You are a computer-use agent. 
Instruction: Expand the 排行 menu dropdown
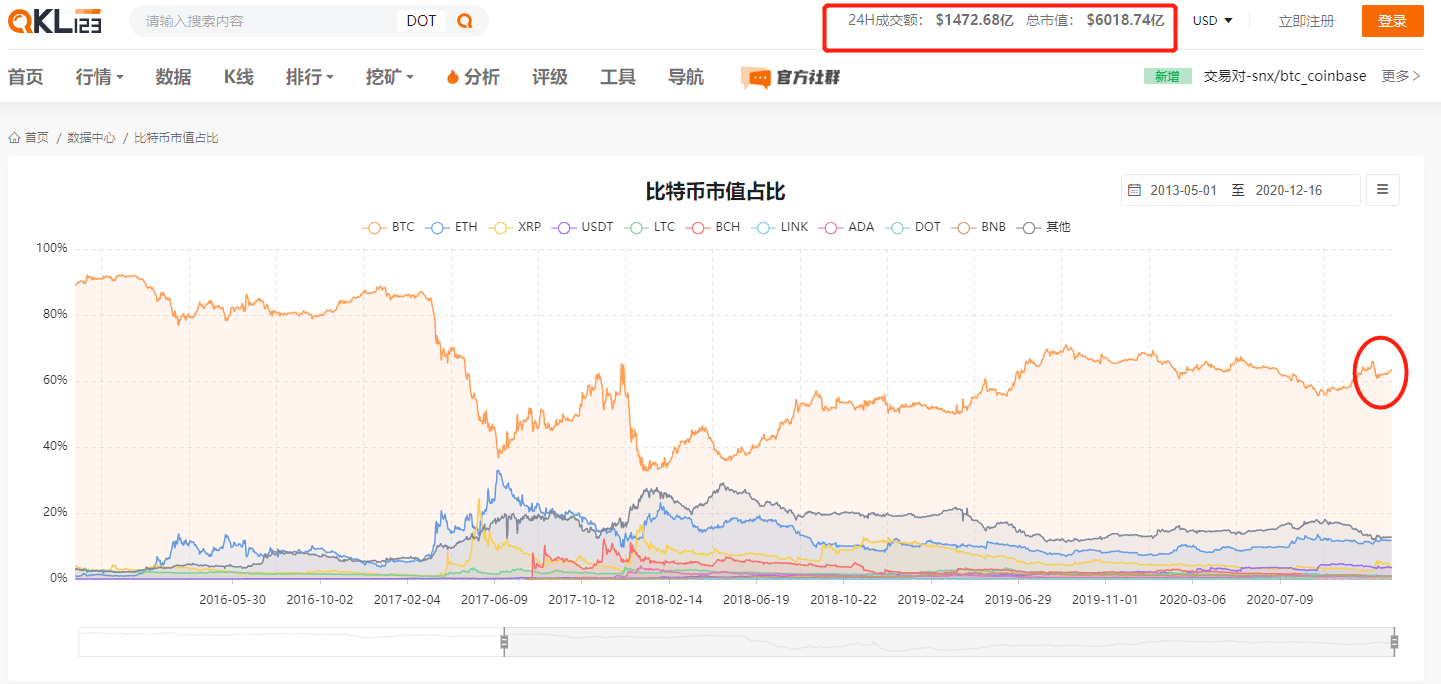click(x=309, y=77)
